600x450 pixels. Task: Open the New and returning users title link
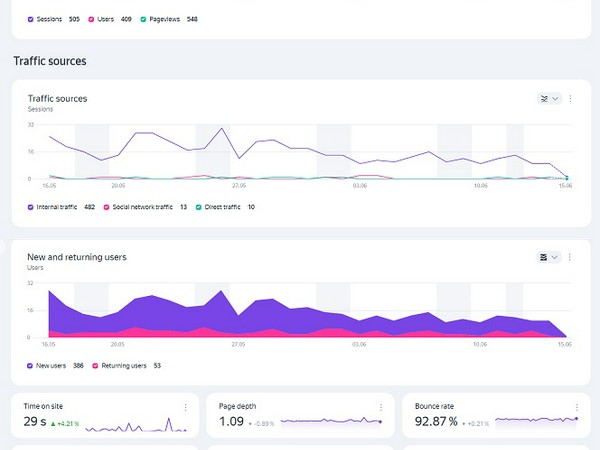tap(76, 257)
